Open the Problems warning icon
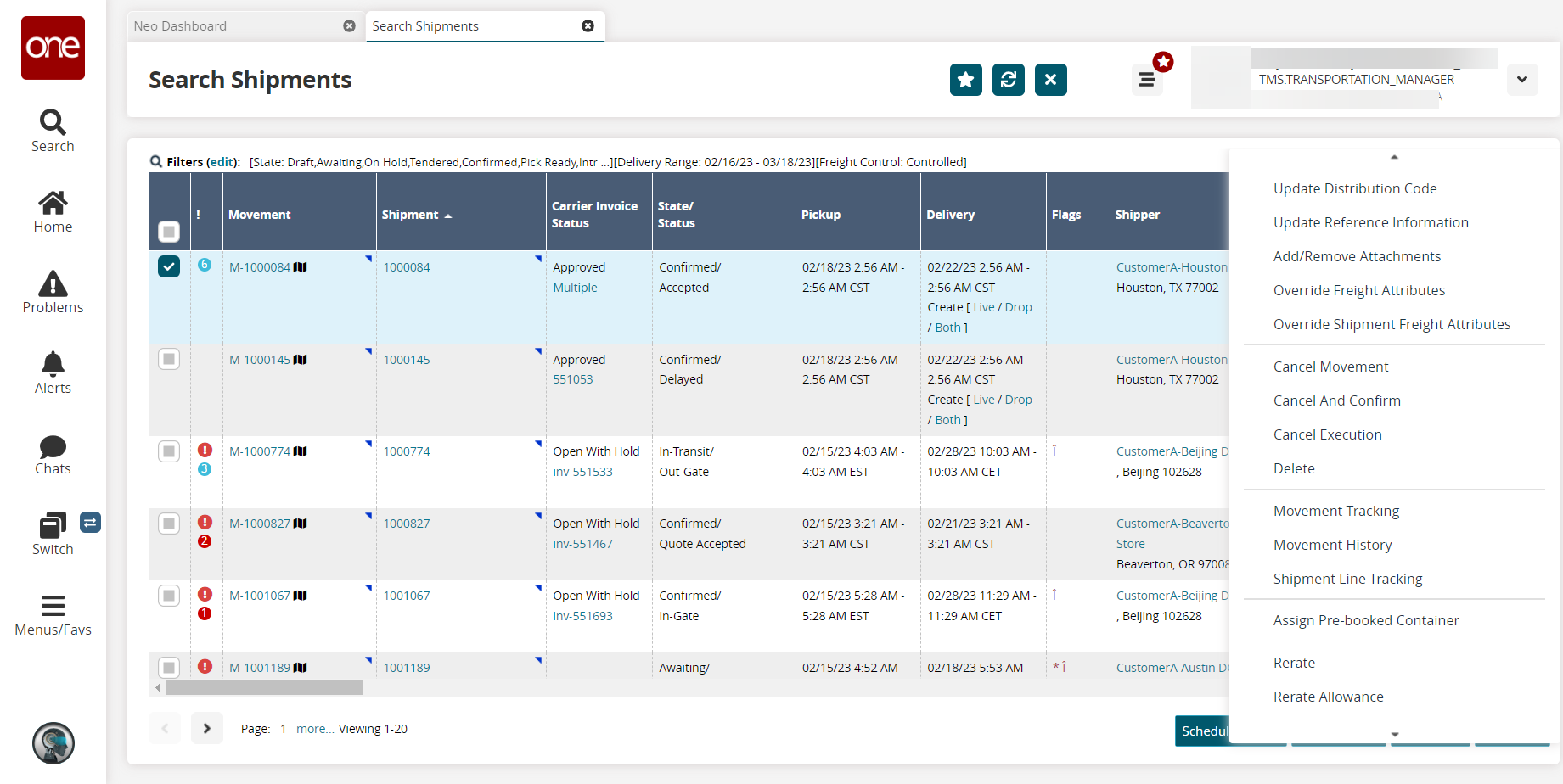 (x=53, y=284)
